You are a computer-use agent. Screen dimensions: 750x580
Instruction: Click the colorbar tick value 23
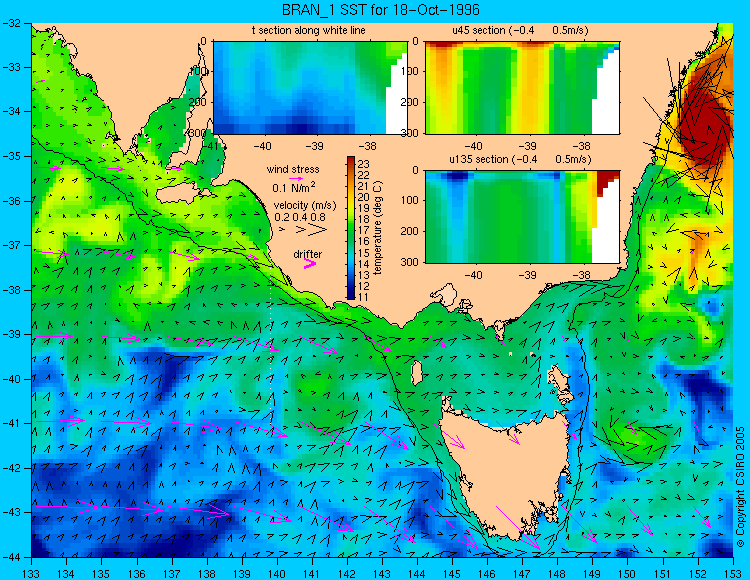coord(364,165)
